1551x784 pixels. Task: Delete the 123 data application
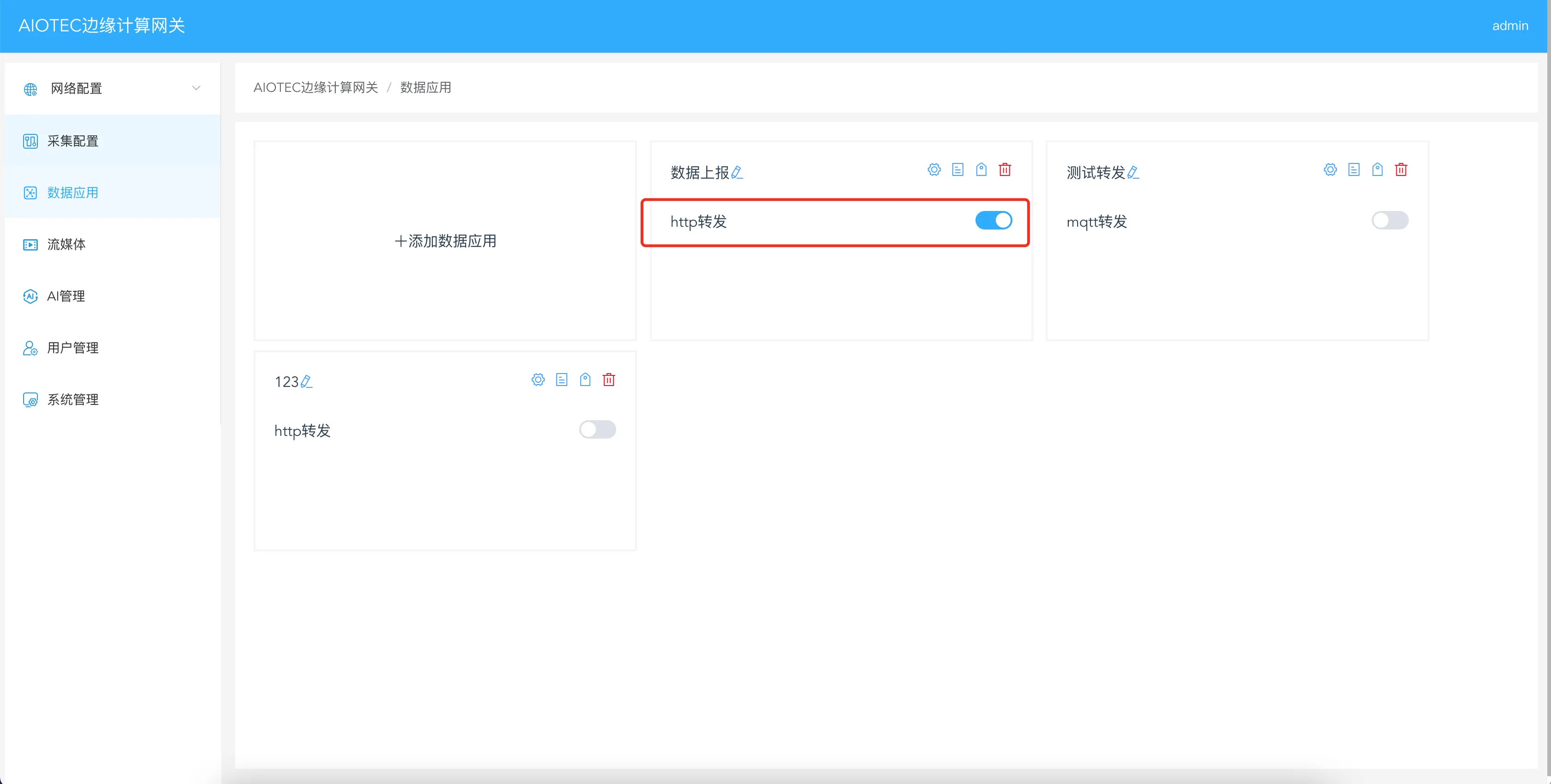click(x=609, y=380)
